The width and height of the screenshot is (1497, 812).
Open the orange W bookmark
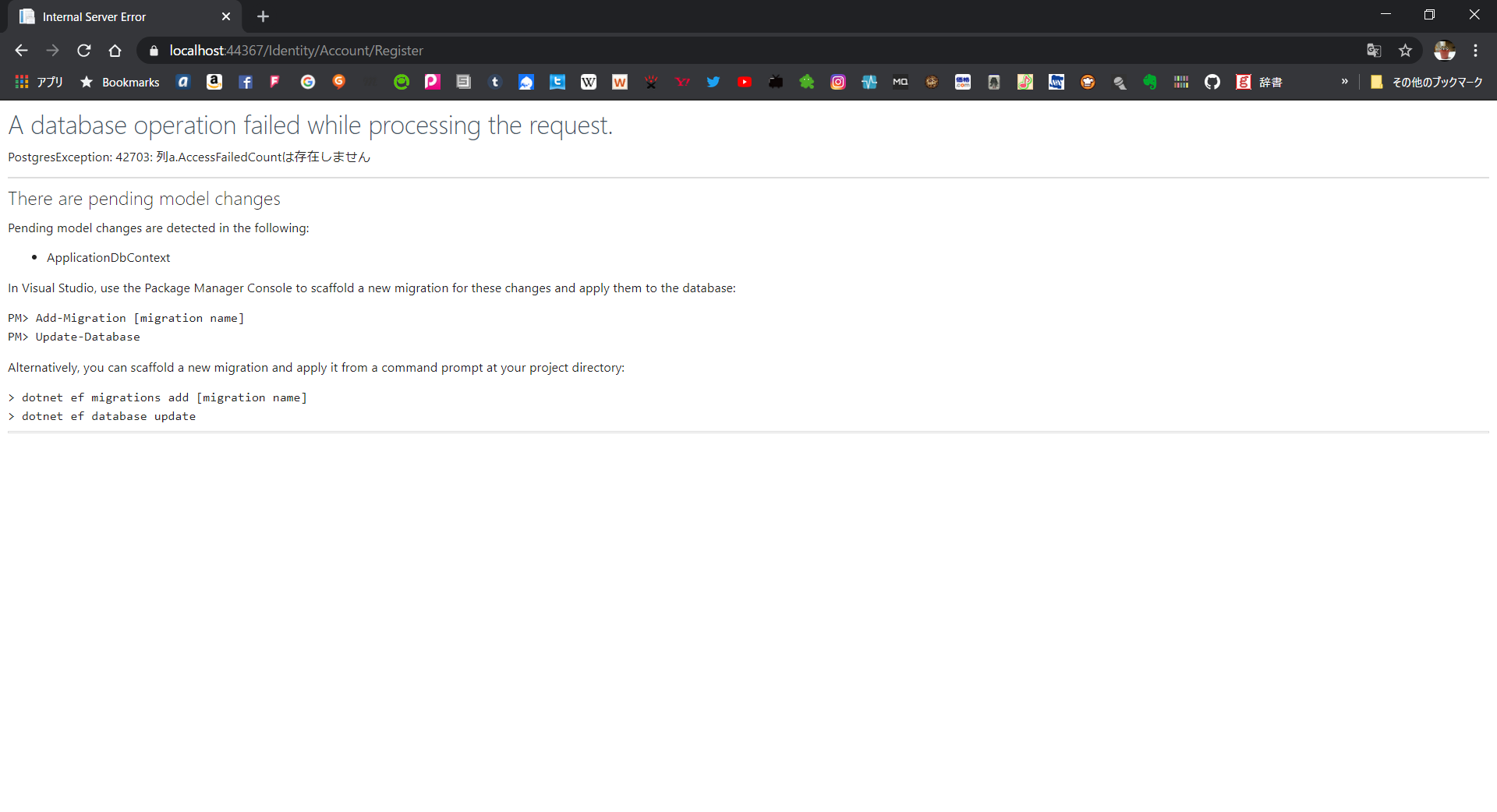[x=620, y=82]
